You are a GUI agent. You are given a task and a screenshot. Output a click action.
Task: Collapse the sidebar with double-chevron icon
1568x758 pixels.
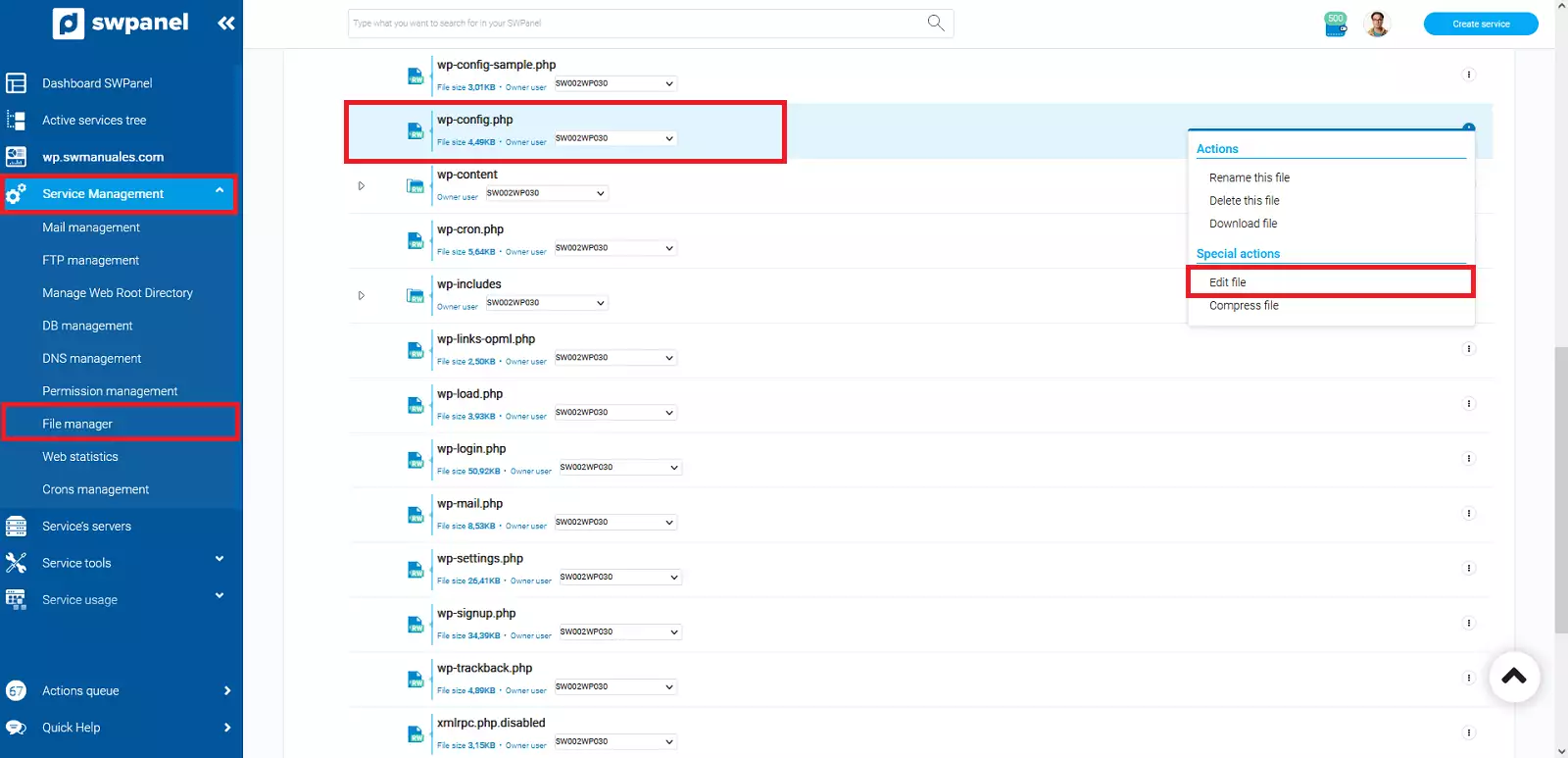[x=226, y=23]
